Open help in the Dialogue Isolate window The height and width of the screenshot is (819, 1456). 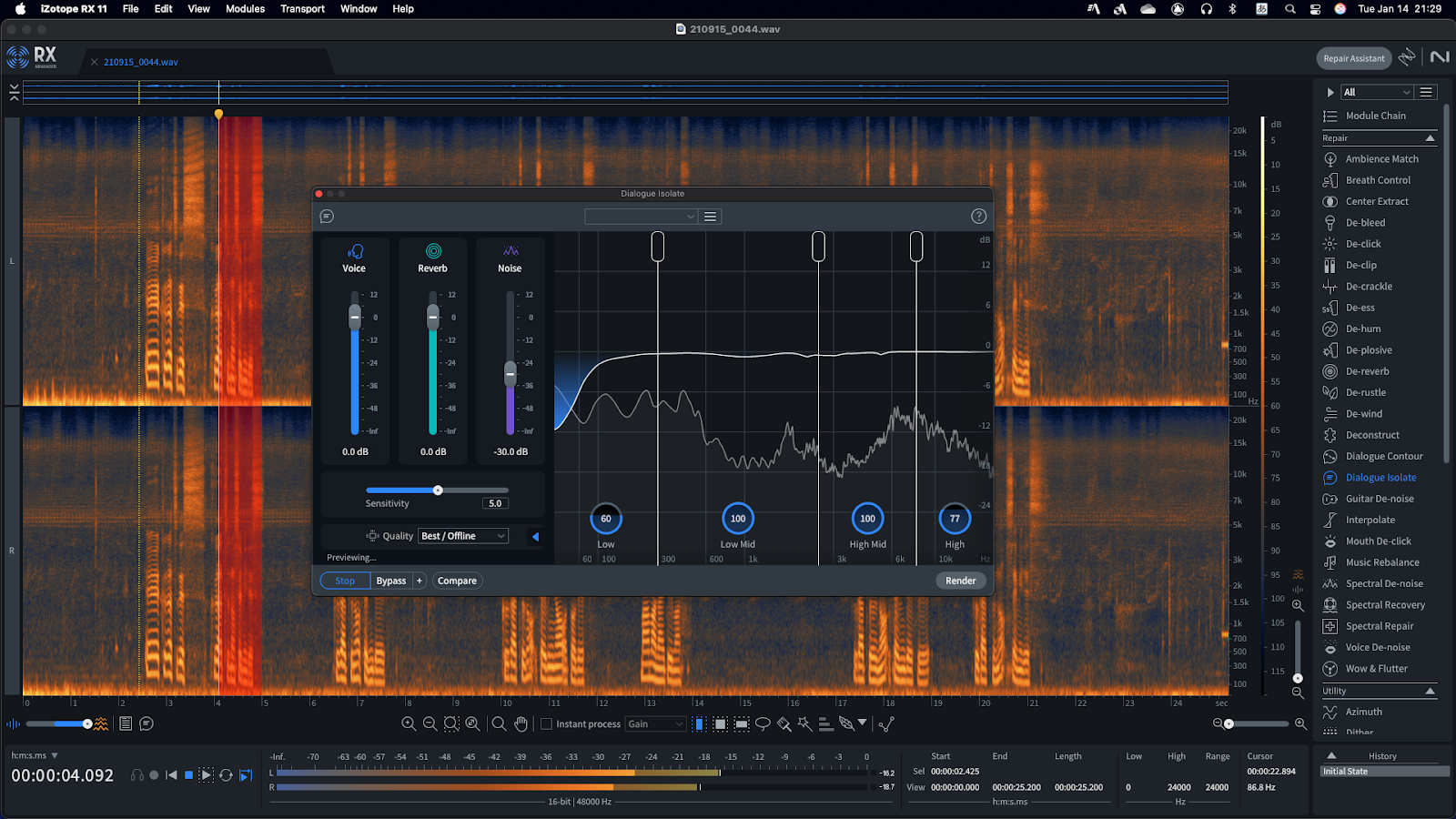(x=978, y=217)
